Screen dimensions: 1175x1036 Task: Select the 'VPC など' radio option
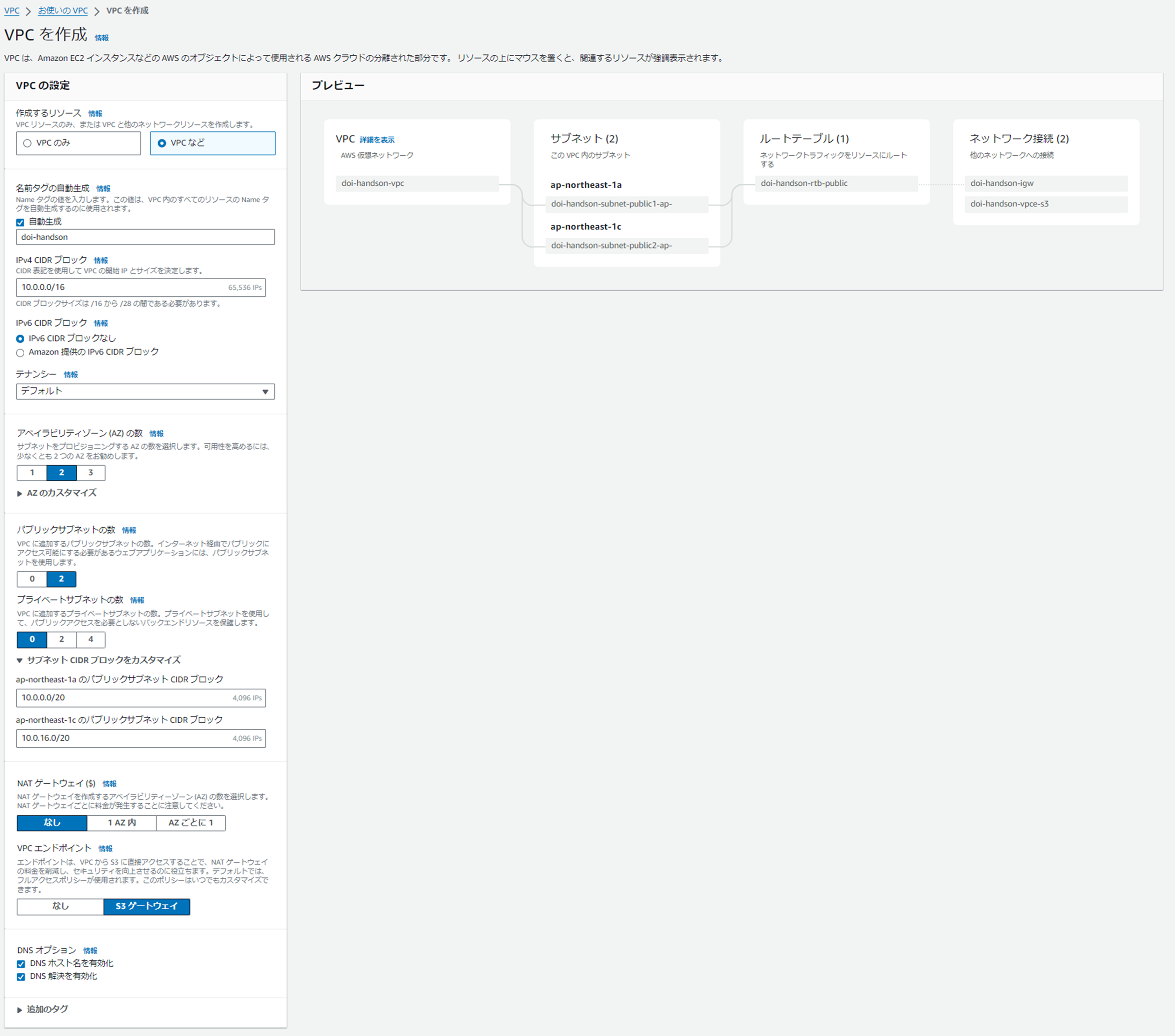pyautogui.click(x=162, y=143)
